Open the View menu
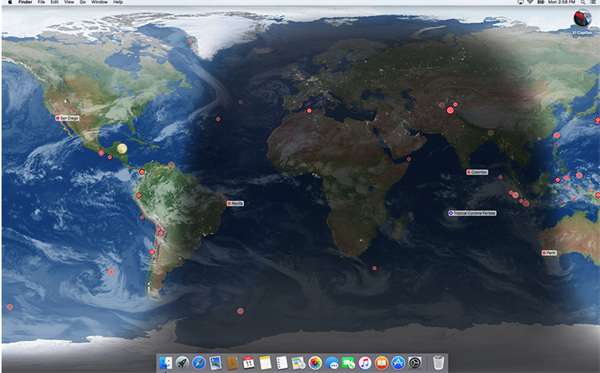 click(69, 2)
